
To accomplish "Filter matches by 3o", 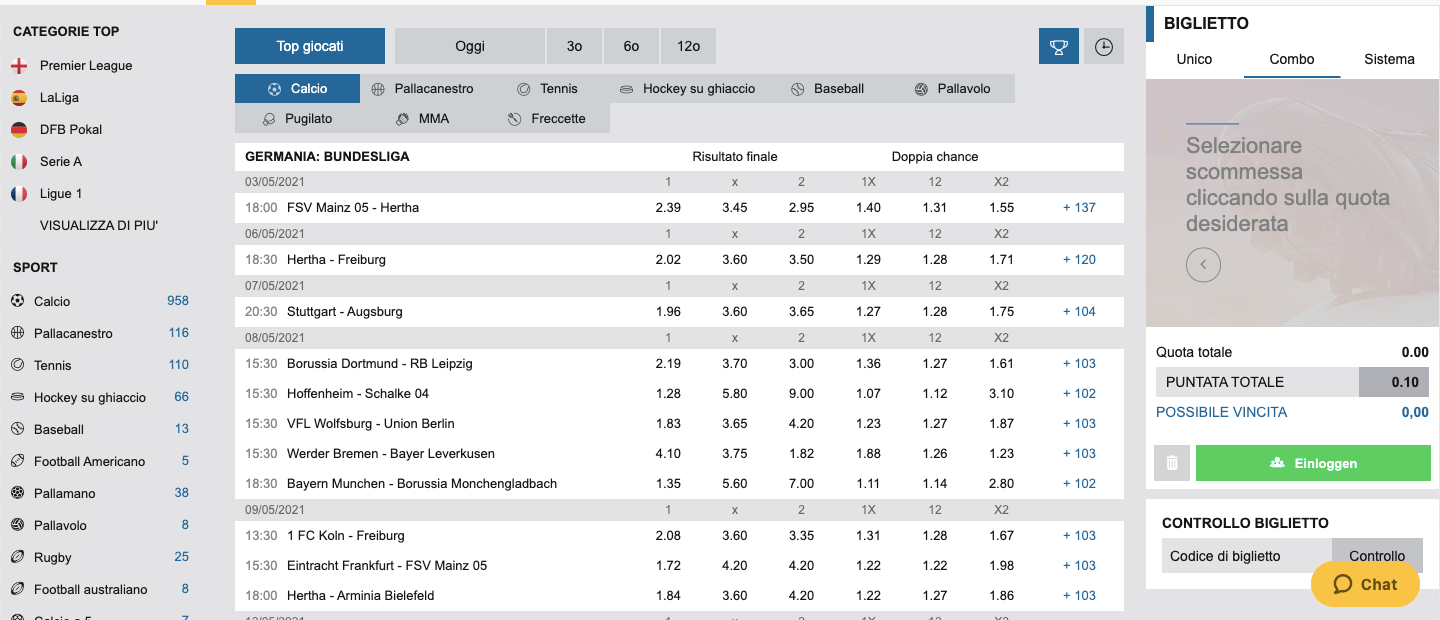I will click(x=574, y=46).
